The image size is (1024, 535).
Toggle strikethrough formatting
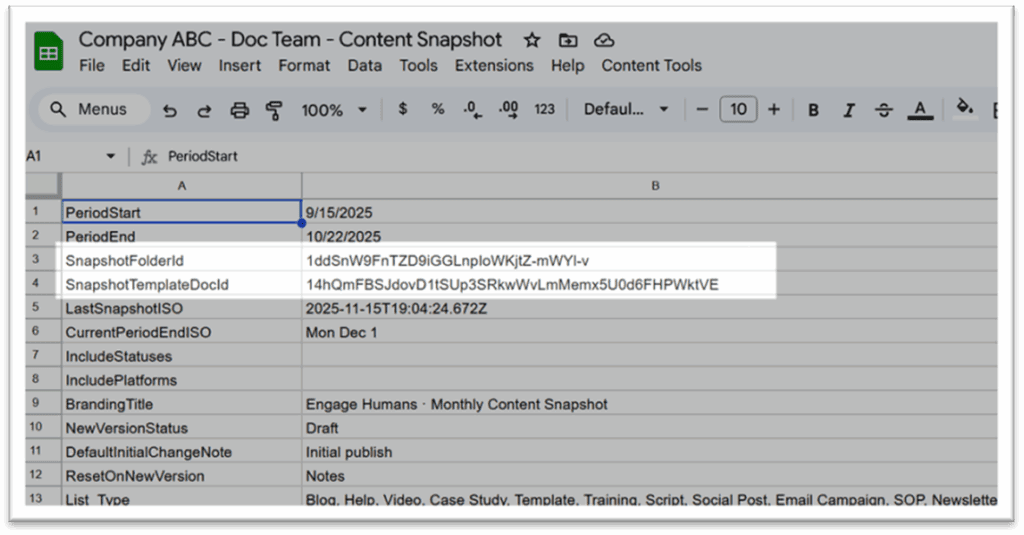pos(884,110)
